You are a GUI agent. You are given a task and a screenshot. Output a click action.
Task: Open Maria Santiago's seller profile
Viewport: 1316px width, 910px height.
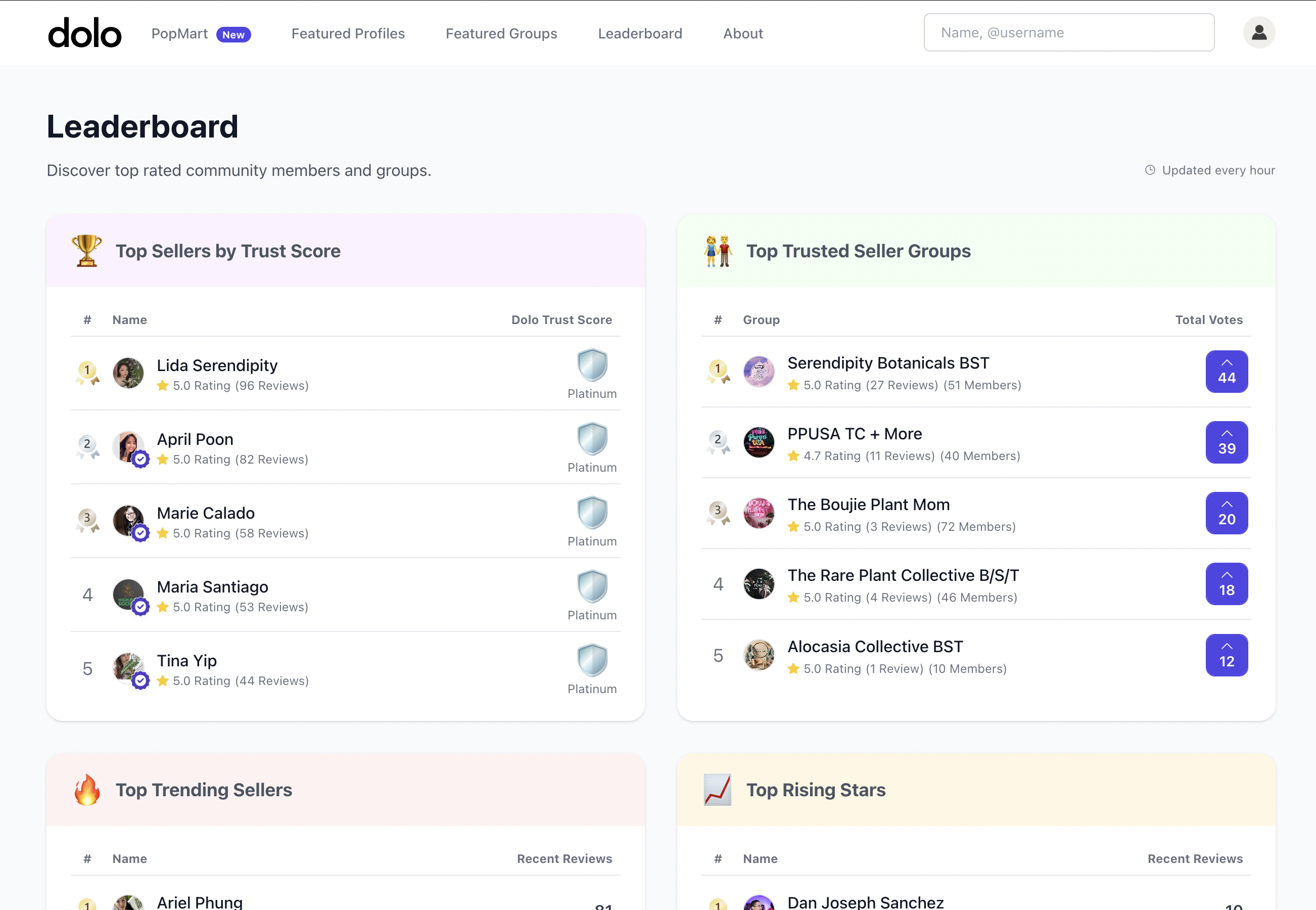[x=212, y=587]
